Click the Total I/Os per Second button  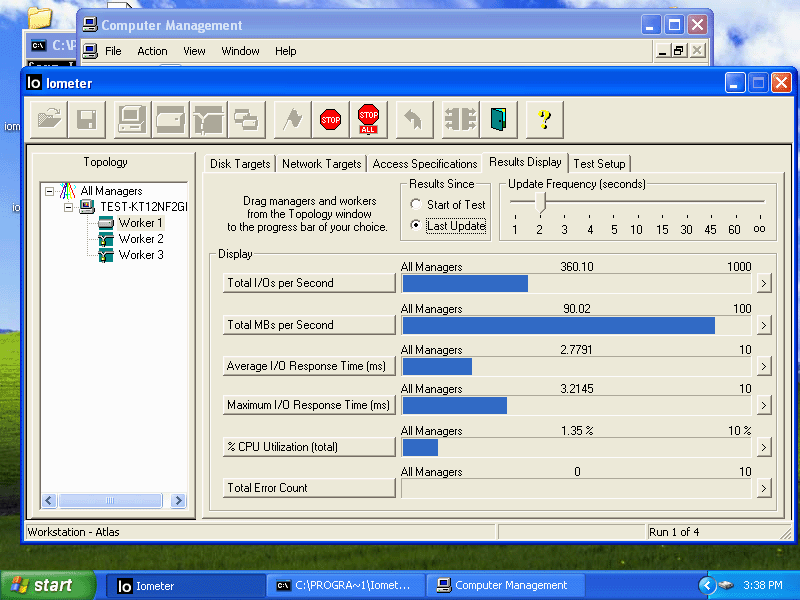tap(309, 283)
